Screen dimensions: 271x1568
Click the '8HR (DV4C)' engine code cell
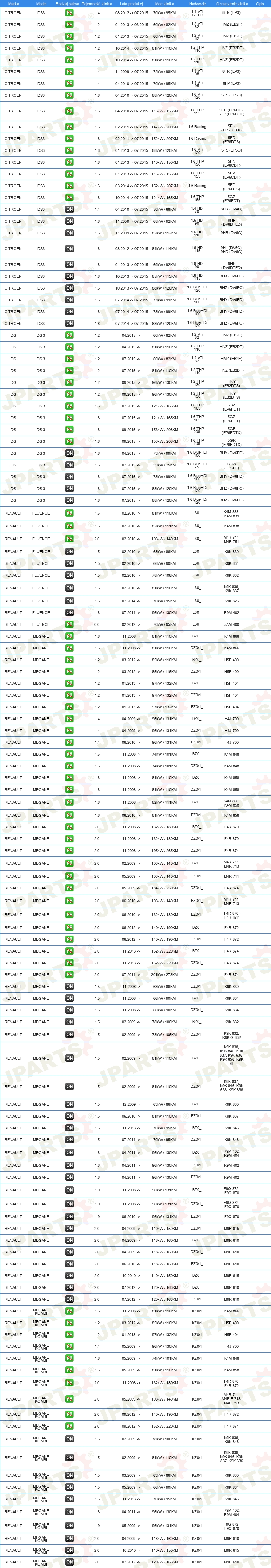pos(232,209)
